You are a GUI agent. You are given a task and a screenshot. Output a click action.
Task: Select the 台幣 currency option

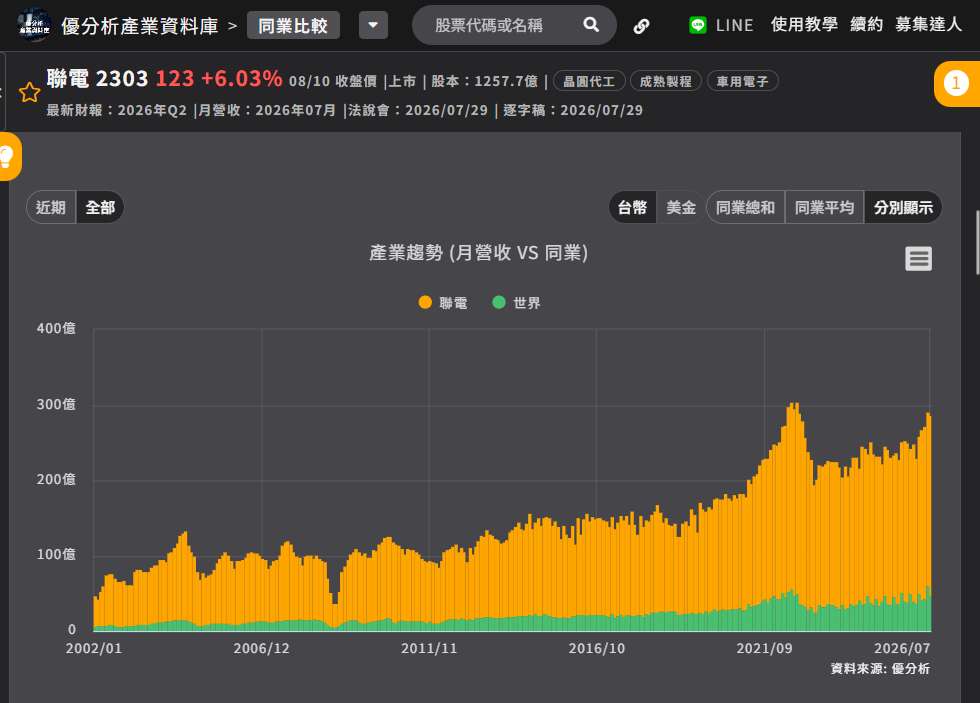pyautogui.click(x=632, y=207)
